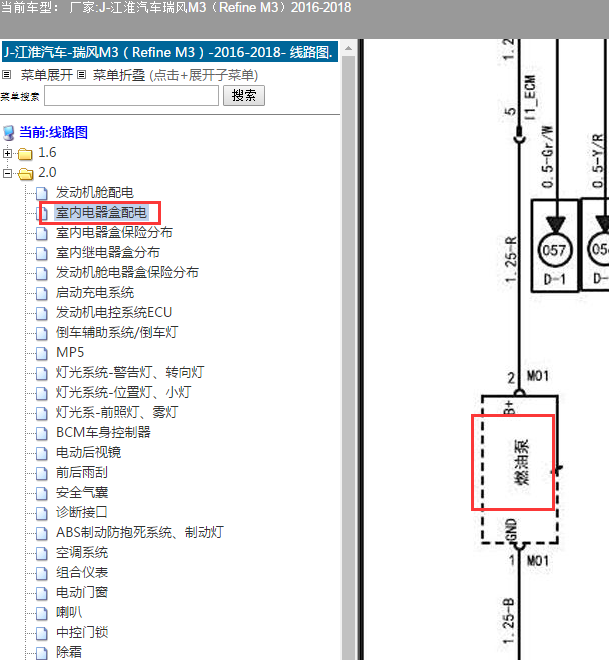The image size is (609, 660).
Task: Open 发动机舱电器盒保险分布 page
Action: [x=127, y=272]
